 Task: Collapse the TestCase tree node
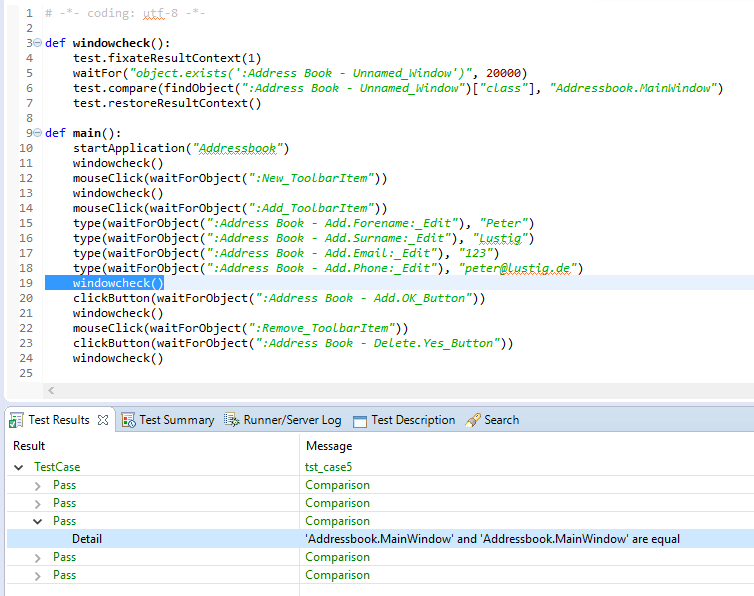19,467
